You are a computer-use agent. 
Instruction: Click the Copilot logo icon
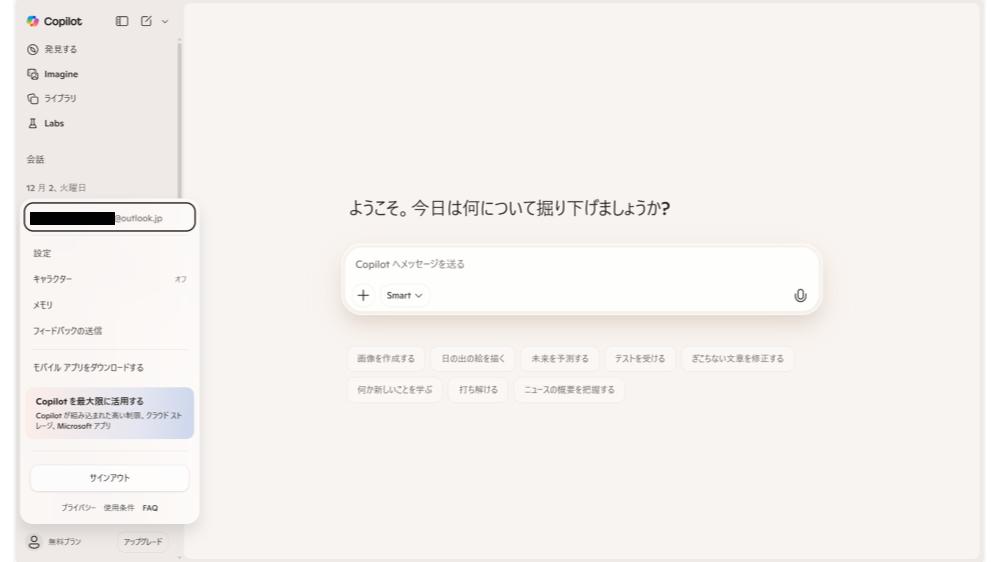32,21
